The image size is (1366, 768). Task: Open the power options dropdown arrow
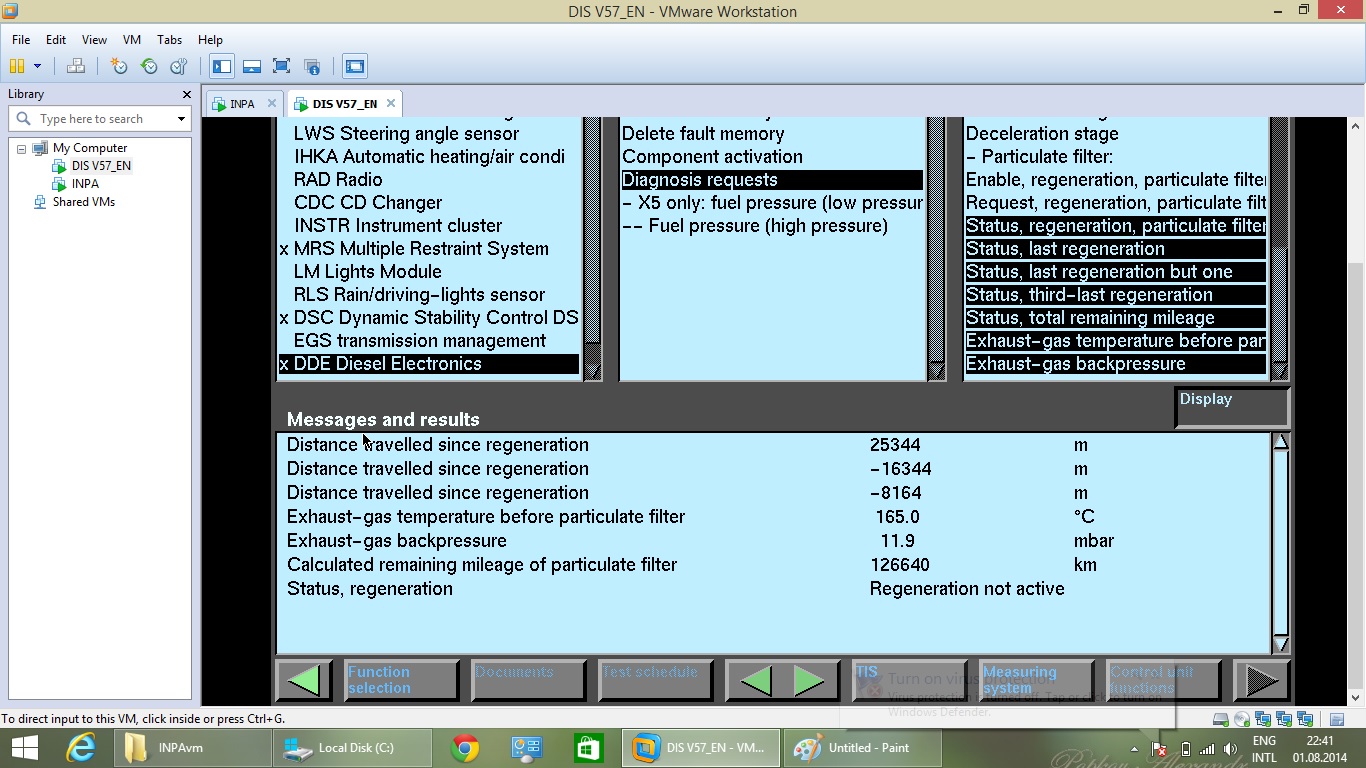point(38,66)
